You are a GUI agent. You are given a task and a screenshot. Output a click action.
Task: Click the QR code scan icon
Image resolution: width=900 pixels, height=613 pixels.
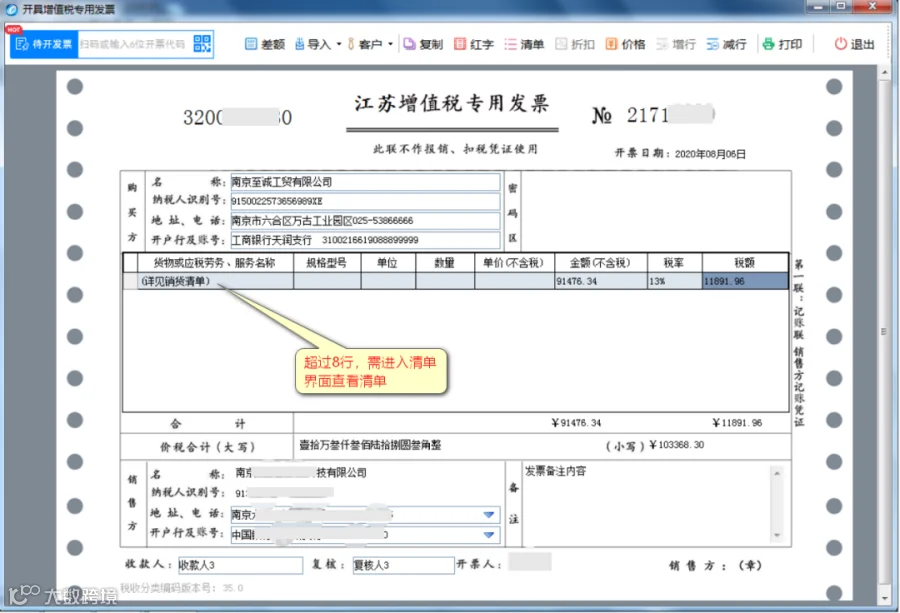202,44
